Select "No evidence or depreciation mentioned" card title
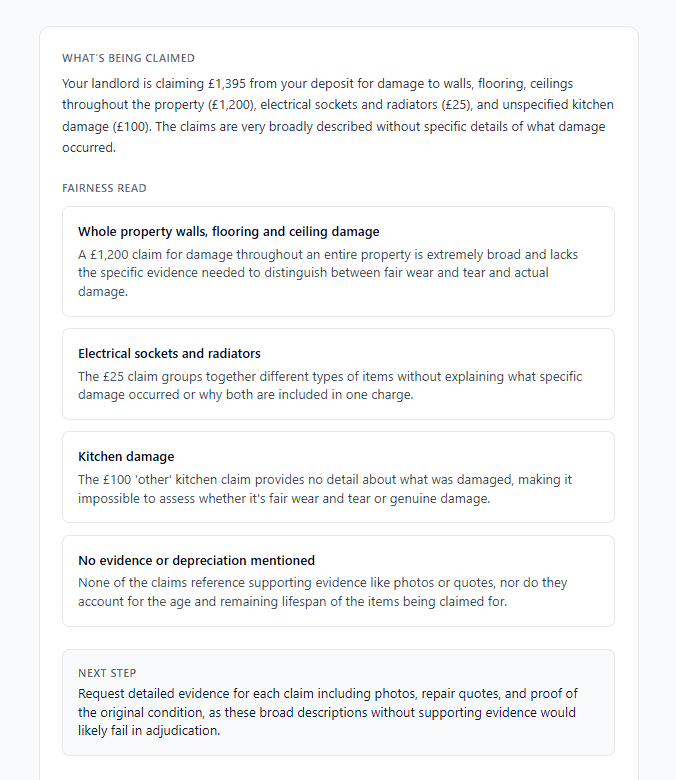Image resolution: width=676 pixels, height=780 pixels. click(196, 561)
